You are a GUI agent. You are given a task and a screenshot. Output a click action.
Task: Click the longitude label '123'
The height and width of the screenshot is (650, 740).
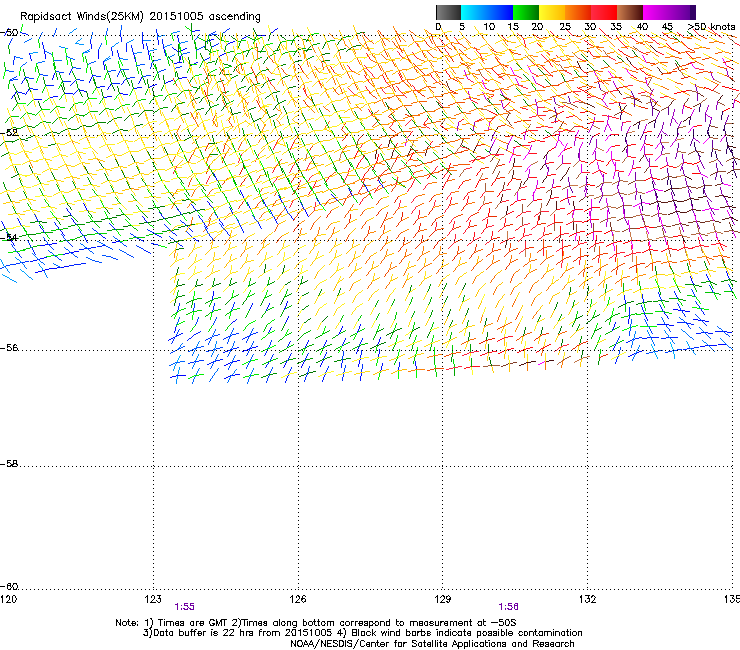point(153,599)
